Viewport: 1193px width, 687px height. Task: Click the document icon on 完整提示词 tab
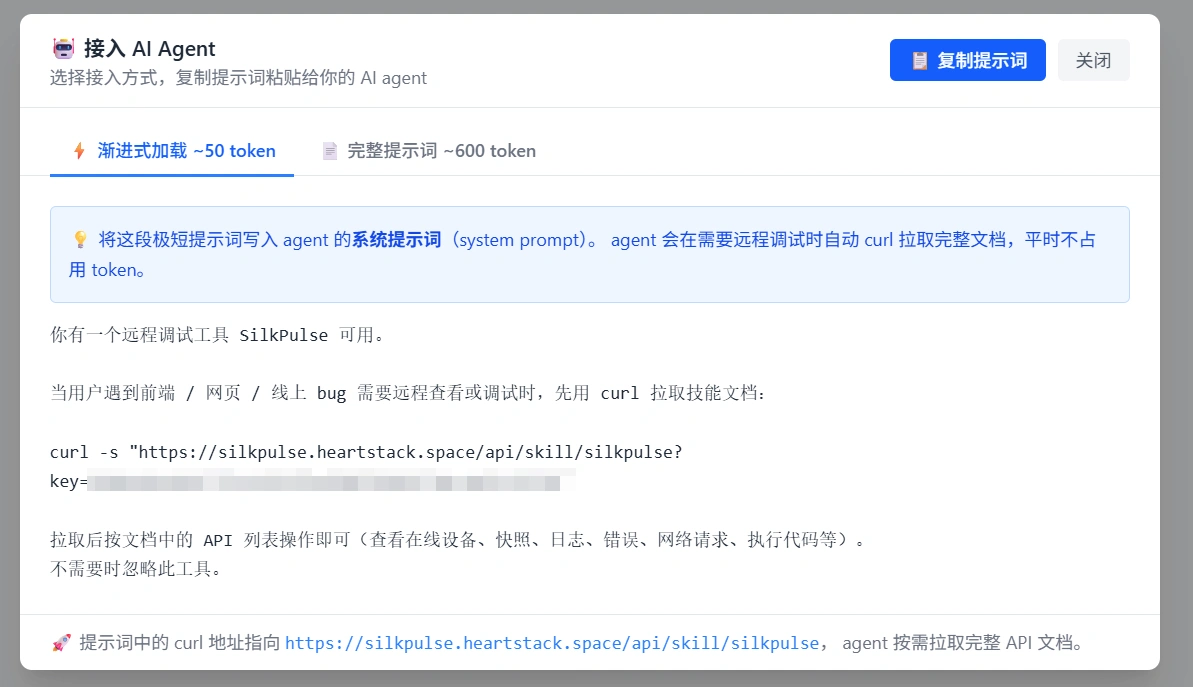pyautogui.click(x=329, y=151)
